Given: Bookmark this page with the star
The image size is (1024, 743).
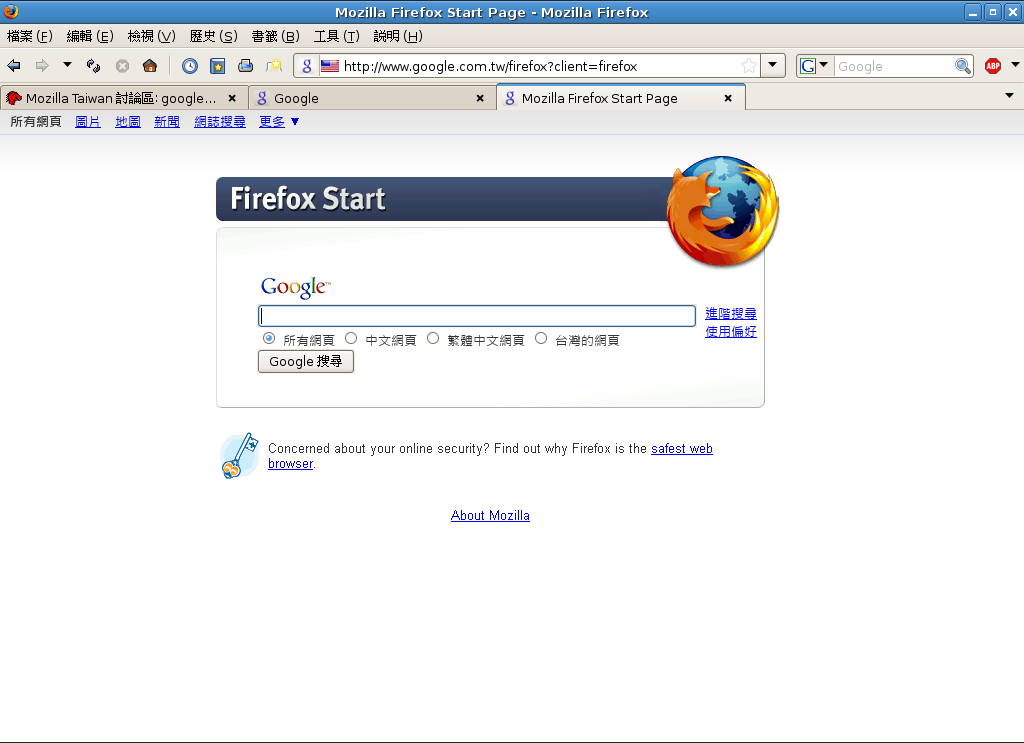Looking at the screenshot, I should (749, 65).
